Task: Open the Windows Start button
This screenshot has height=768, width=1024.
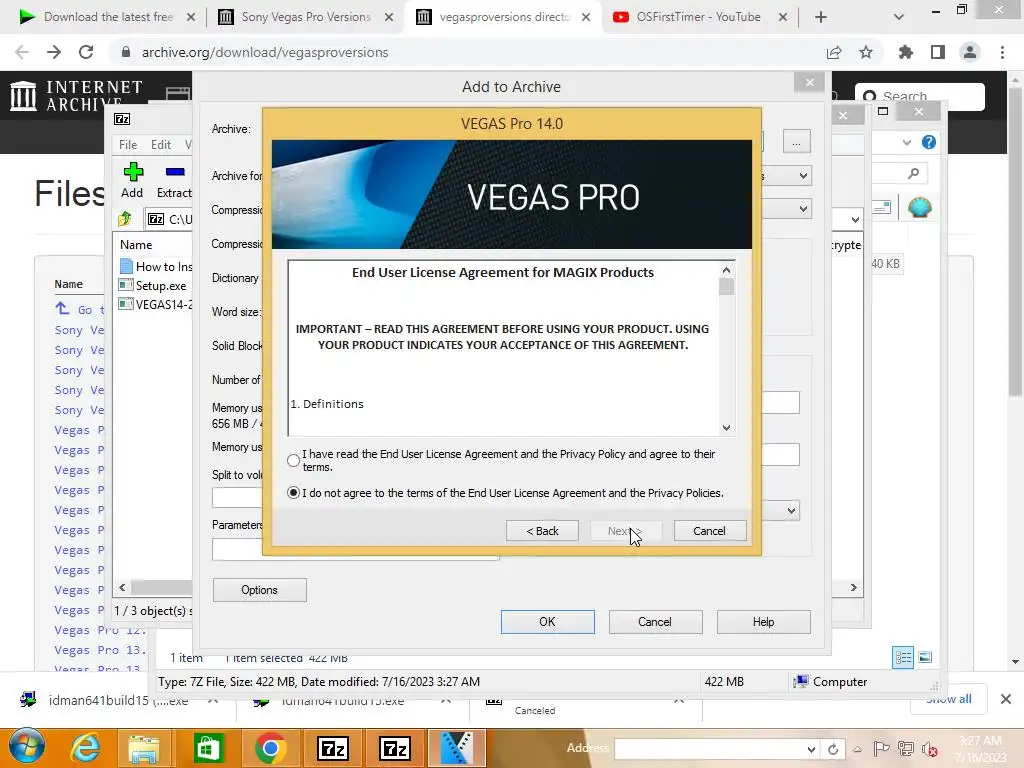Action: tap(26, 747)
